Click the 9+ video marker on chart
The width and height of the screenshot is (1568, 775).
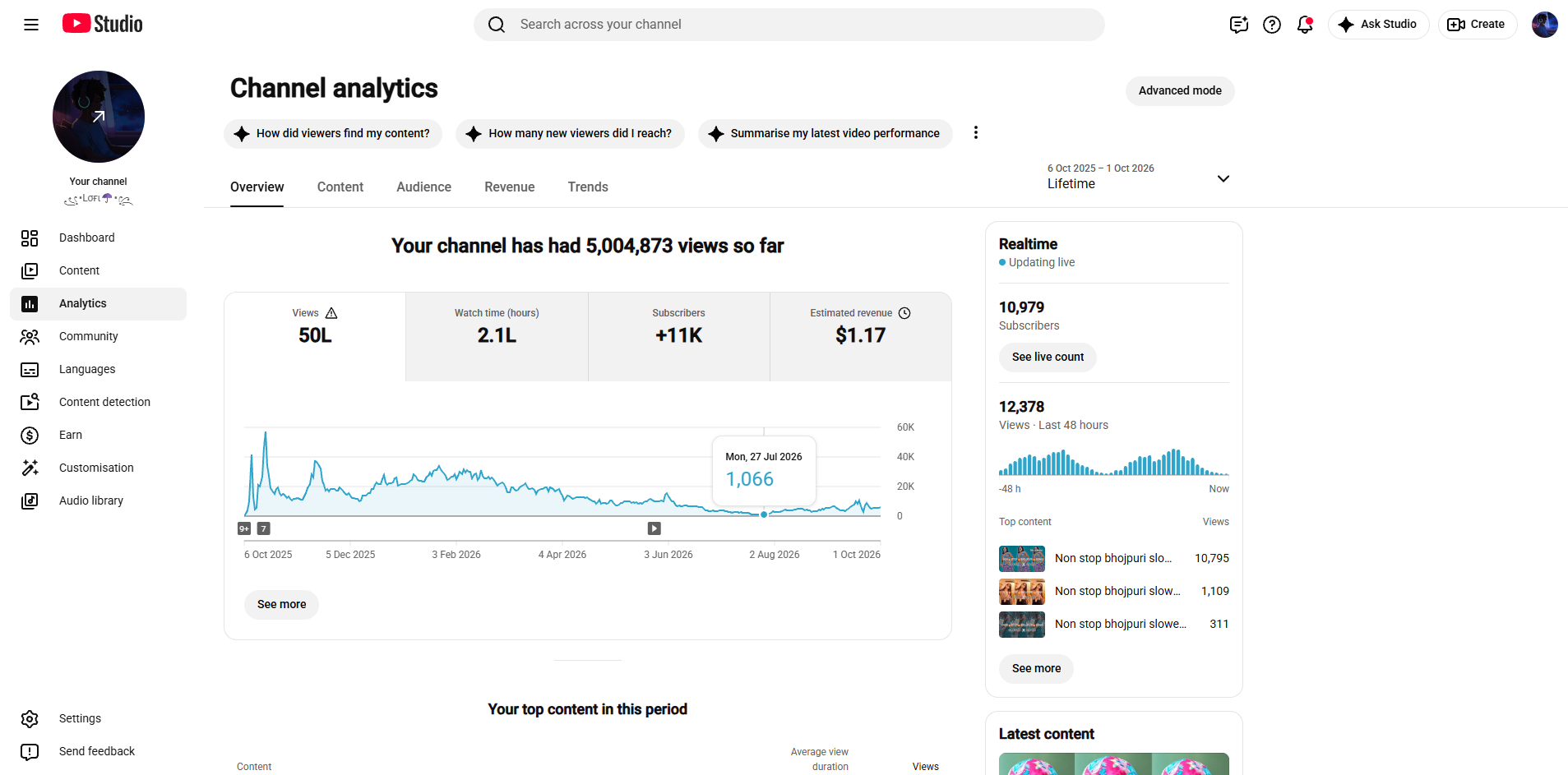pyautogui.click(x=244, y=528)
